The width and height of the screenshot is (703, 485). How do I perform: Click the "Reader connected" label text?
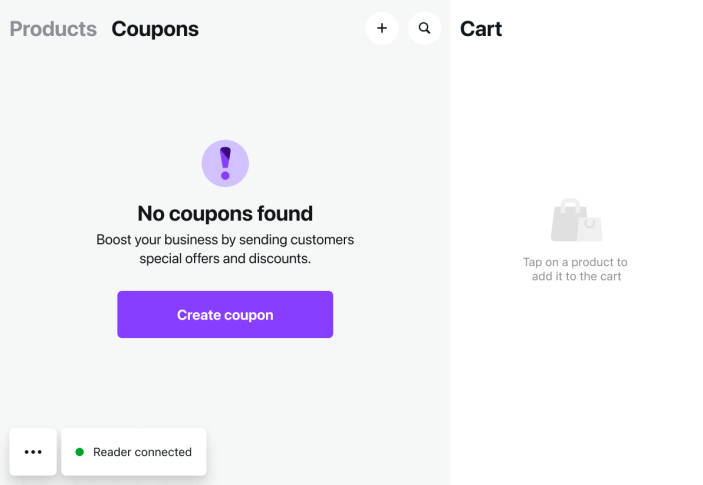[142, 452]
